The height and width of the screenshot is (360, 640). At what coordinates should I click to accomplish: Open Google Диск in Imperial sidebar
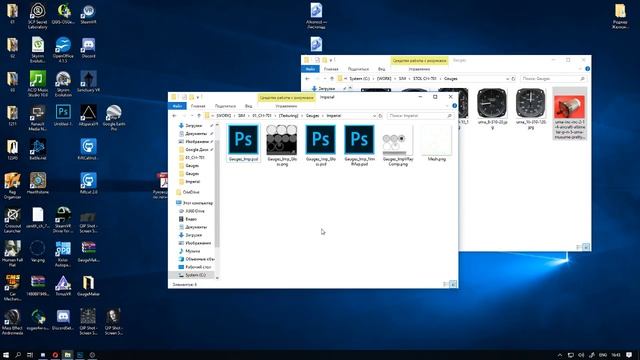point(196,150)
